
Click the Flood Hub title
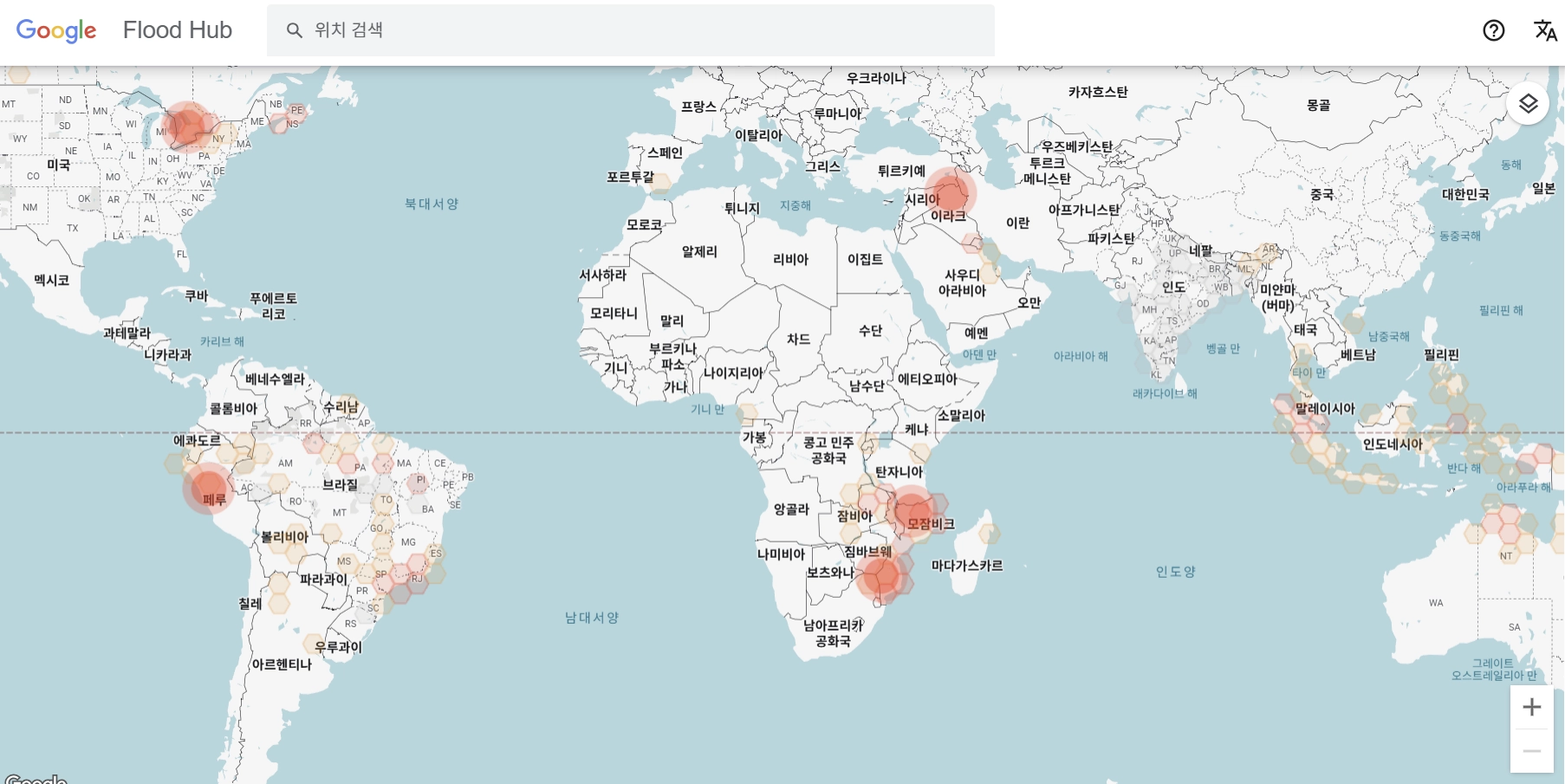(x=178, y=30)
